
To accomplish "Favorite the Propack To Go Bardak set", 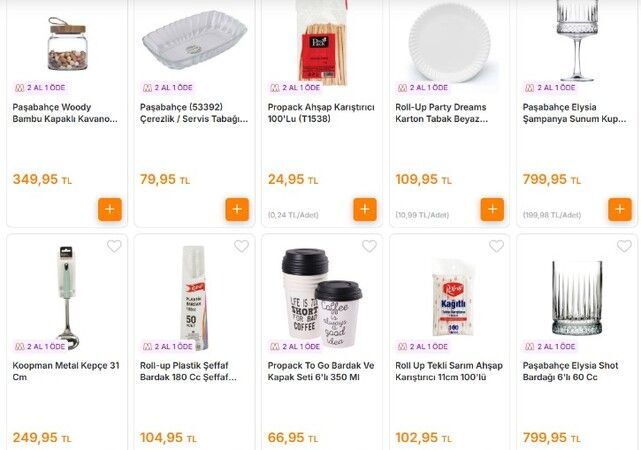I will pyautogui.click(x=369, y=246).
